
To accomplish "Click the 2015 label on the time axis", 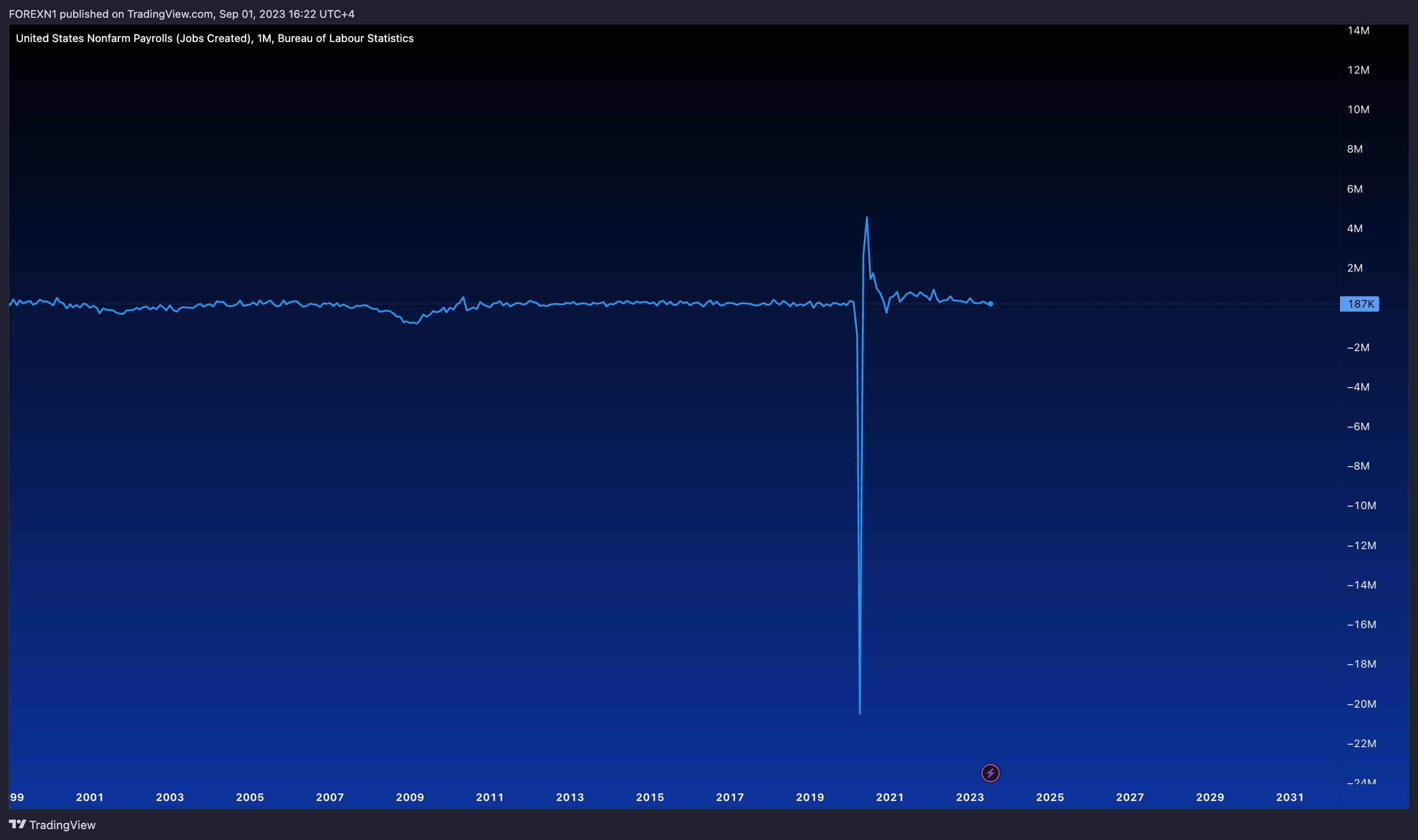I will point(650,797).
